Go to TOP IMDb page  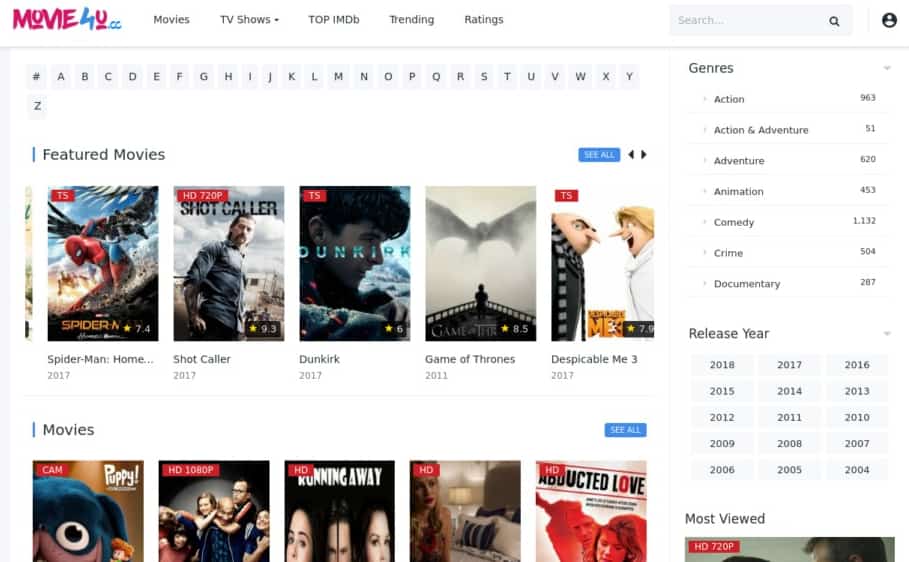[334, 20]
